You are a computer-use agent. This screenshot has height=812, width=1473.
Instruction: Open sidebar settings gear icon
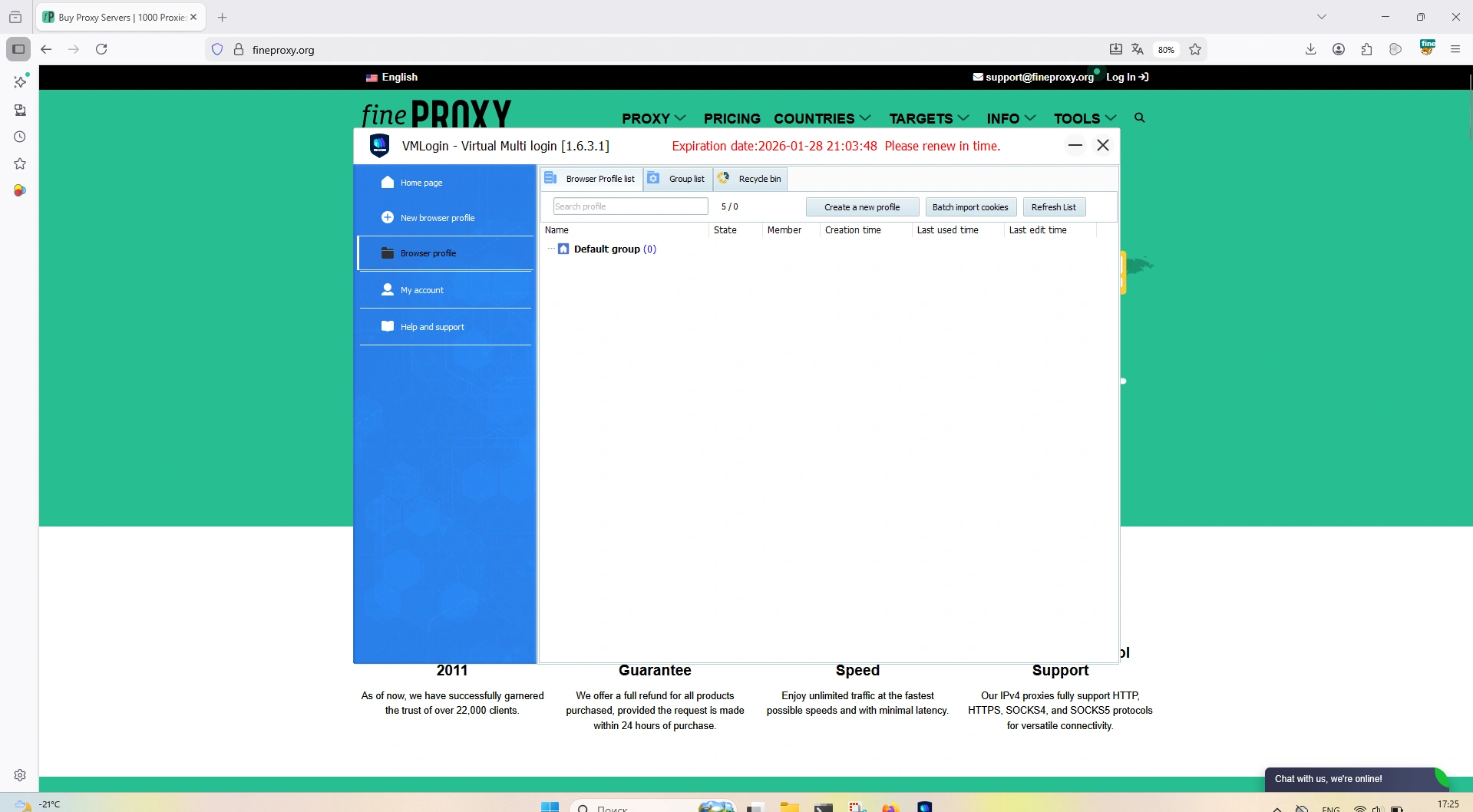click(20, 775)
